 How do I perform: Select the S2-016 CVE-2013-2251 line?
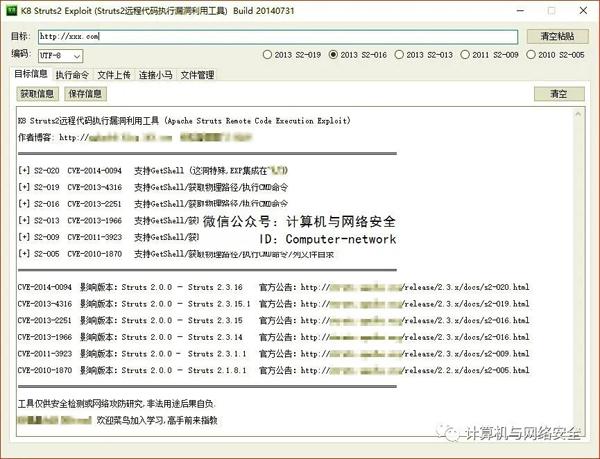click(153, 204)
